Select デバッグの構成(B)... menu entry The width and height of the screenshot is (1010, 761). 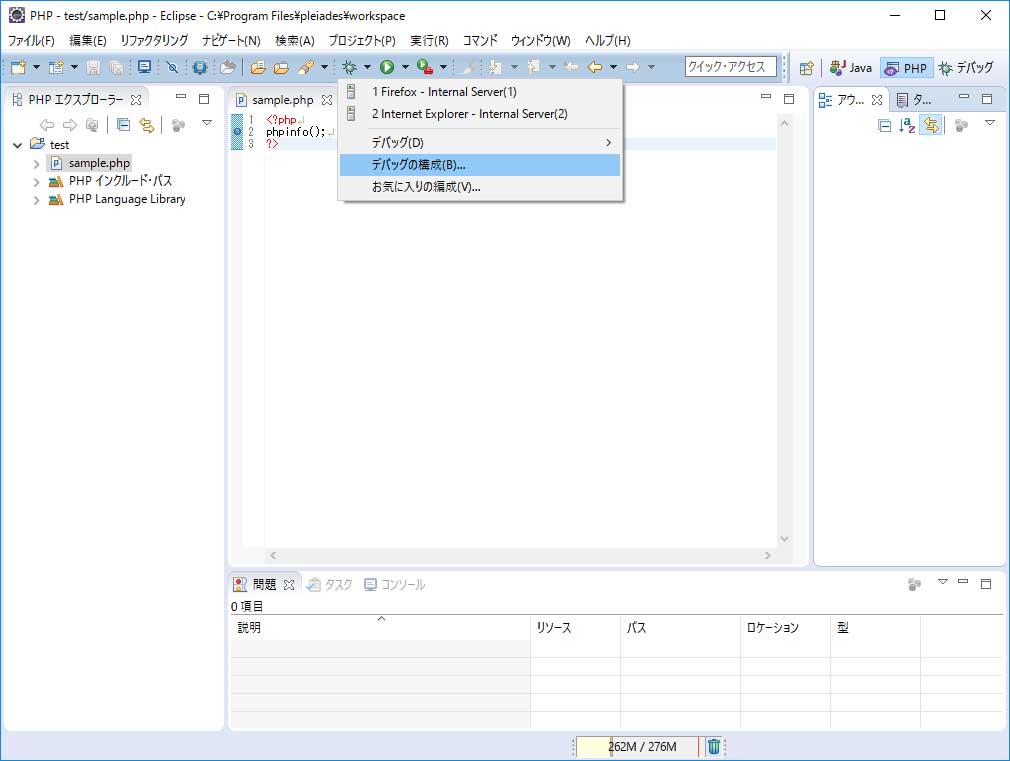click(x=480, y=165)
